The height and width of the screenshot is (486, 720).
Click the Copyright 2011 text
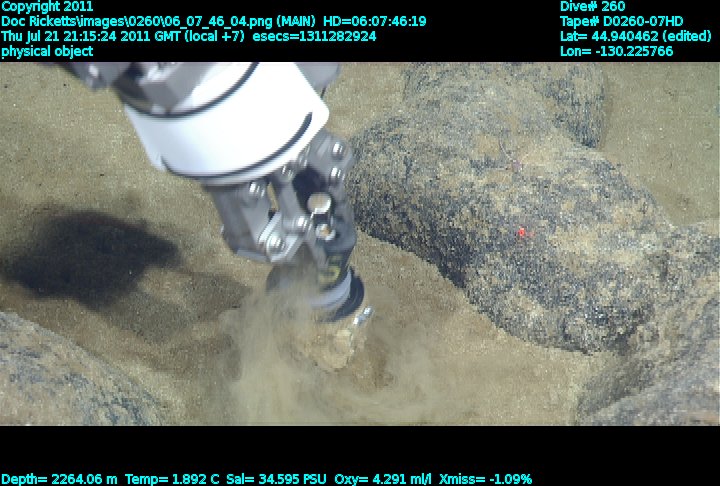pos(47,6)
